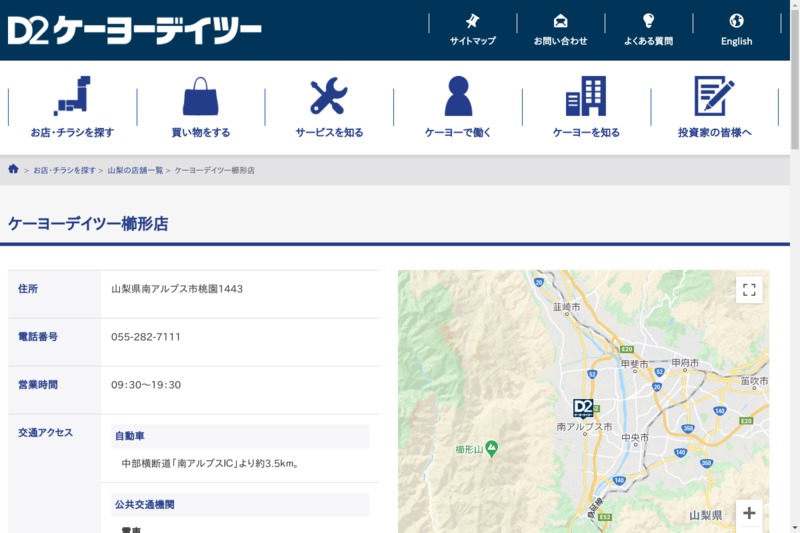Toggle fullscreen map view

pyautogui.click(x=749, y=290)
